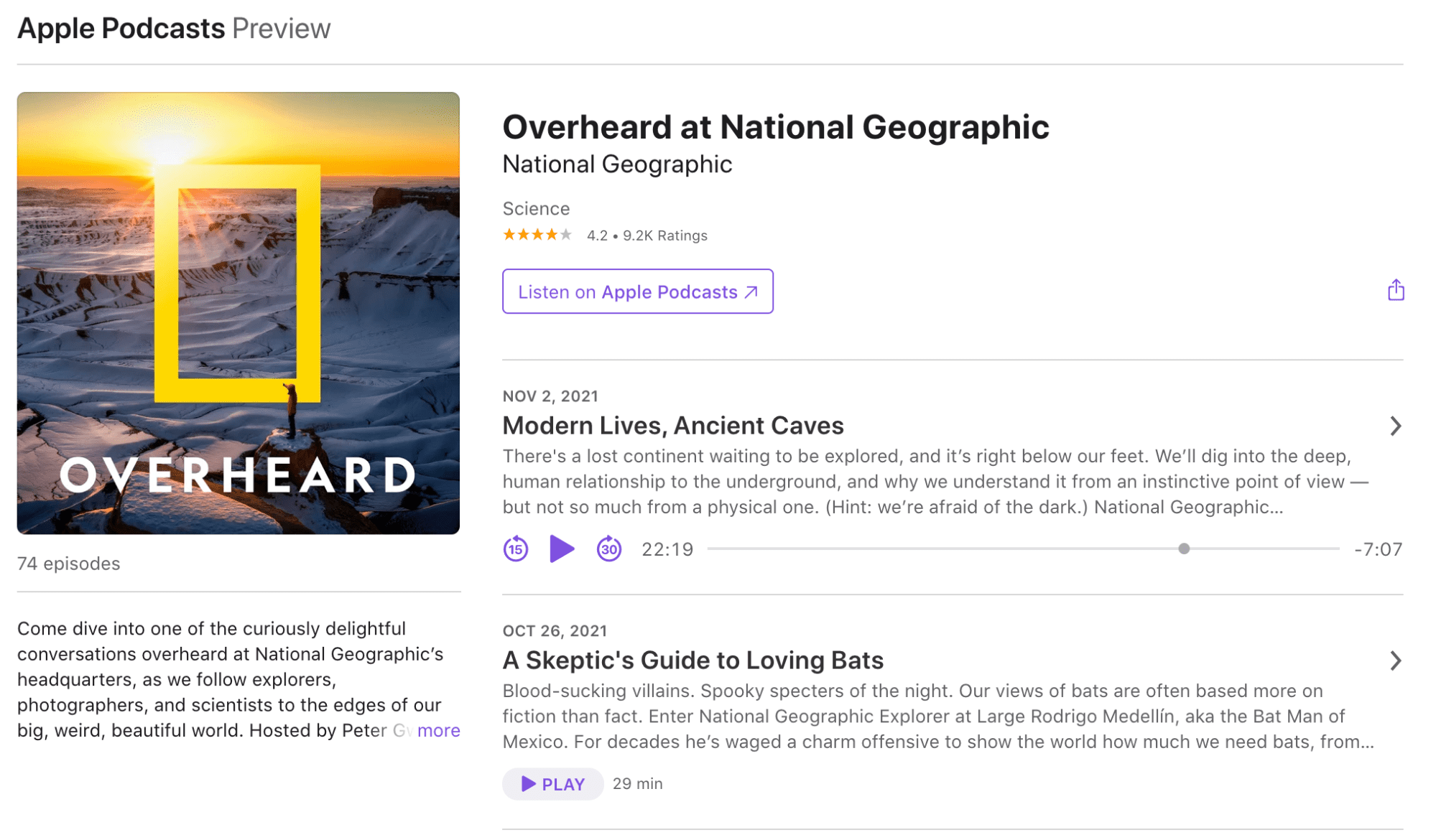Open A Skeptic's Guide to Loving Bats chevron
Image resolution: width=1436 pixels, height=840 pixels.
tap(1395, 661)
